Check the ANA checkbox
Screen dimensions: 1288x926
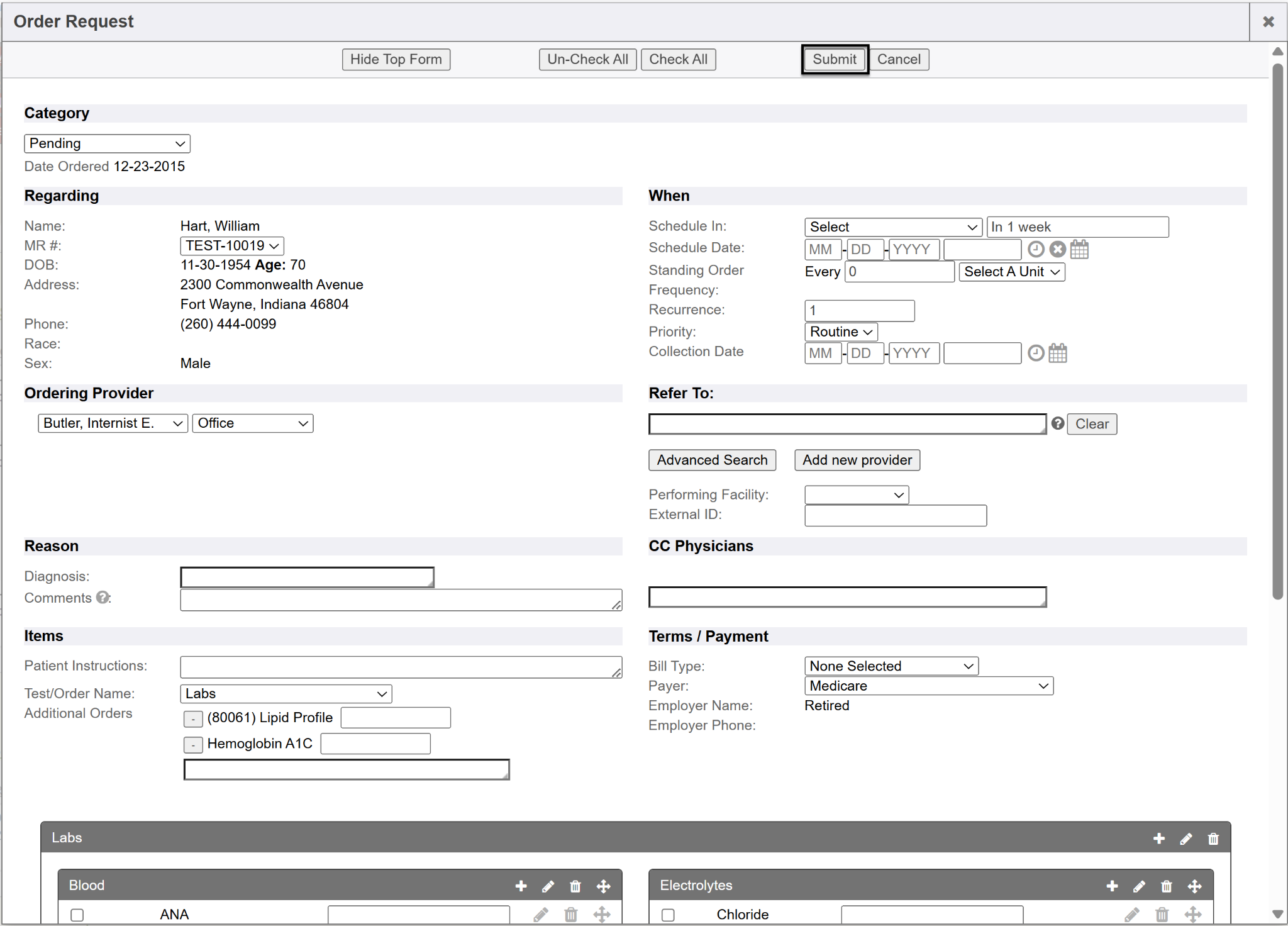click(77, 915)
